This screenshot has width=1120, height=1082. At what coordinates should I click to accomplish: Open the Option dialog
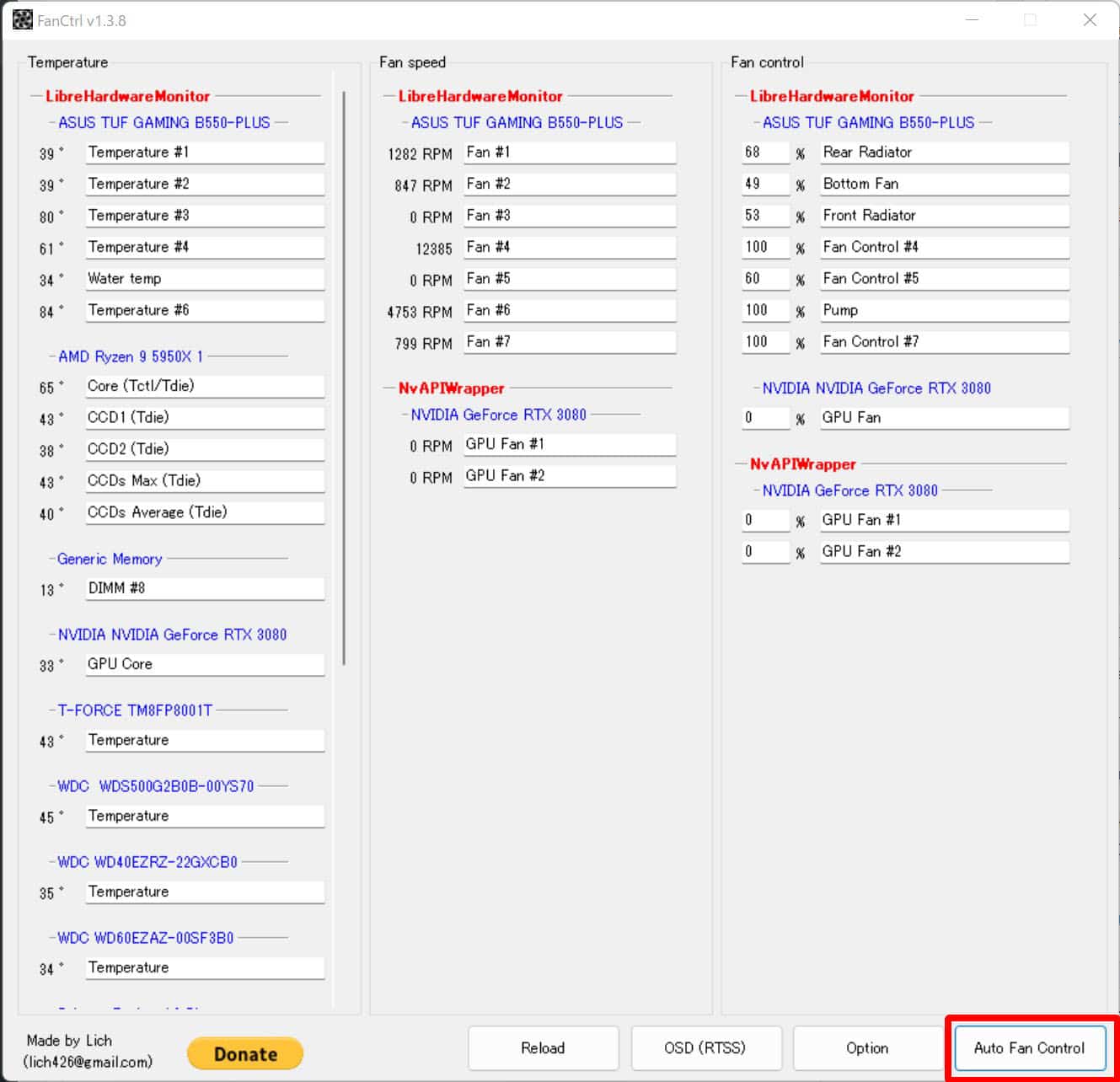pos(867,1048)
